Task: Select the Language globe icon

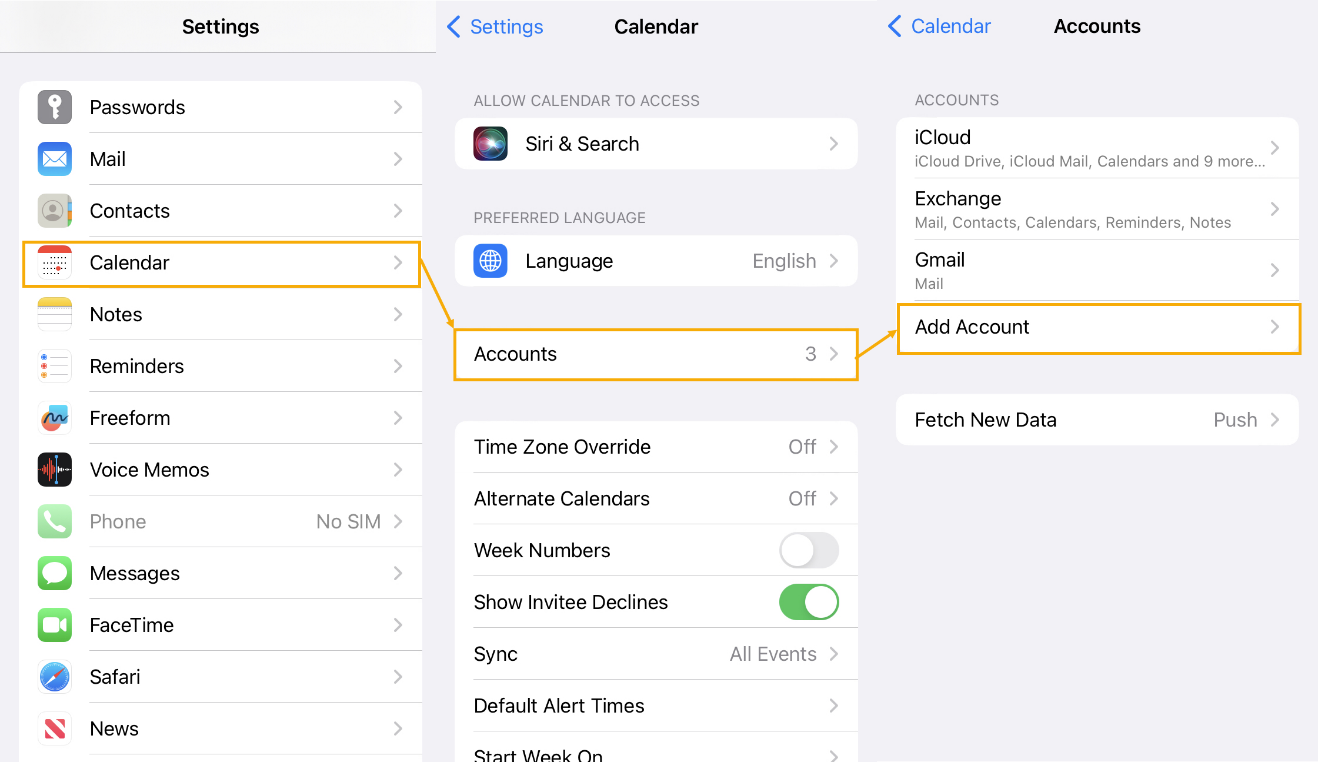Action: pos(491,261)
